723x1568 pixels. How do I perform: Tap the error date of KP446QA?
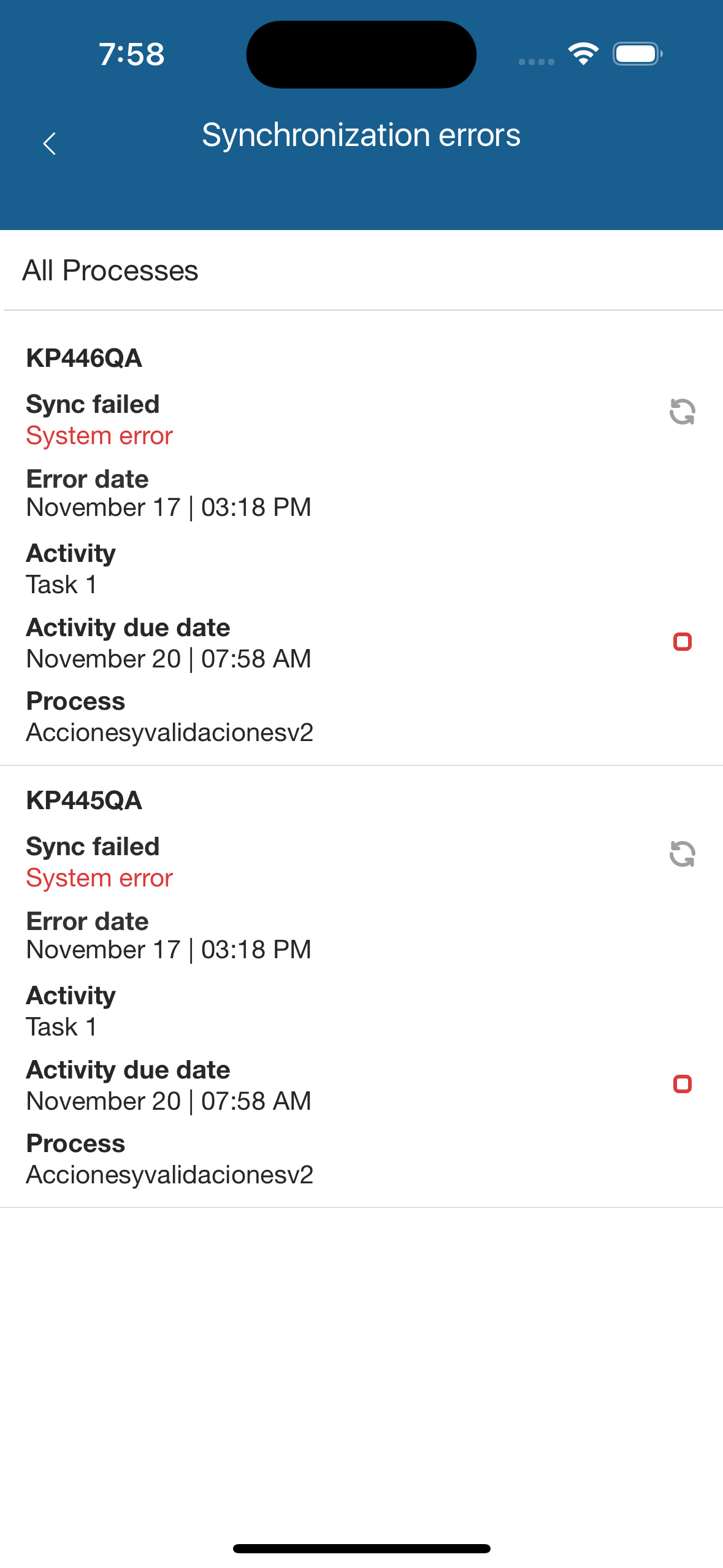point(169,507)
